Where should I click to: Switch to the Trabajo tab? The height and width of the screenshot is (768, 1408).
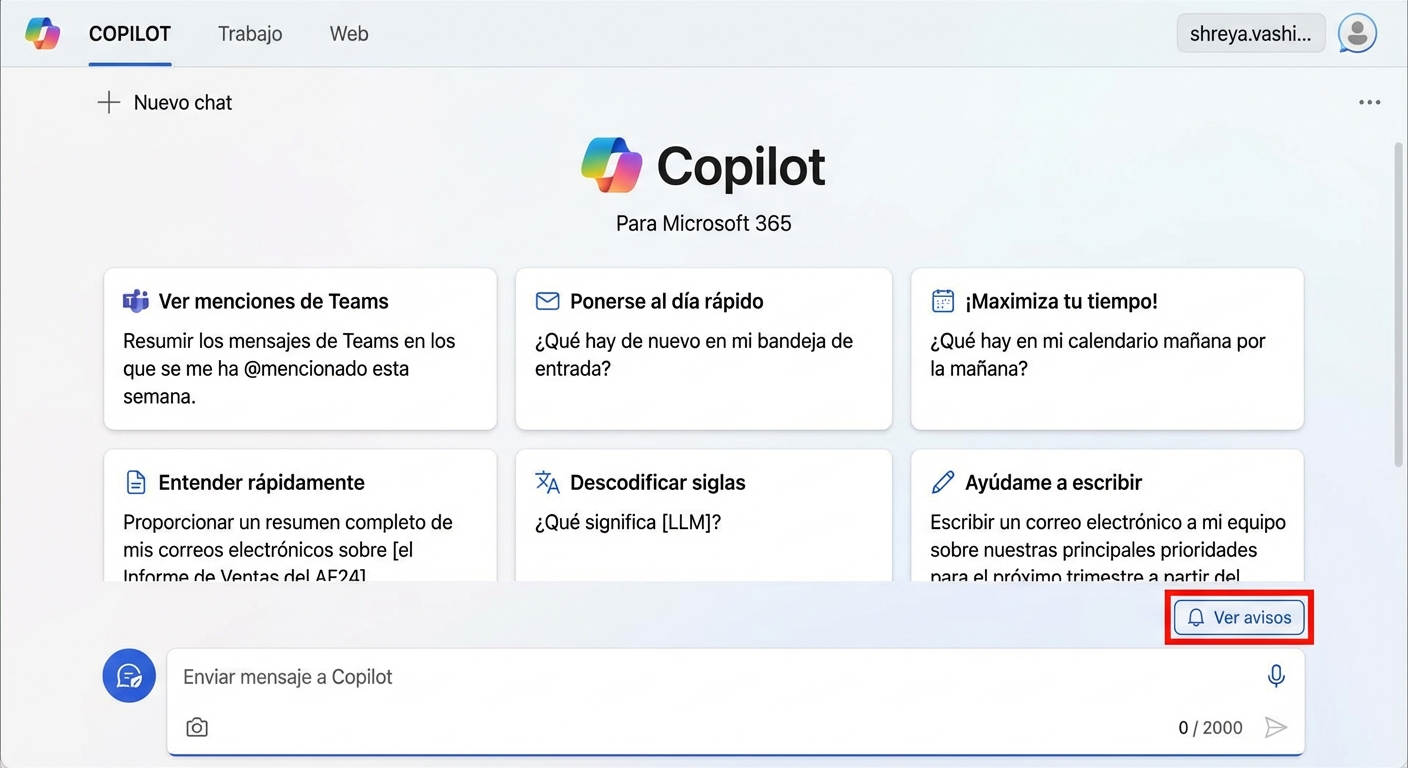point(249,33)
